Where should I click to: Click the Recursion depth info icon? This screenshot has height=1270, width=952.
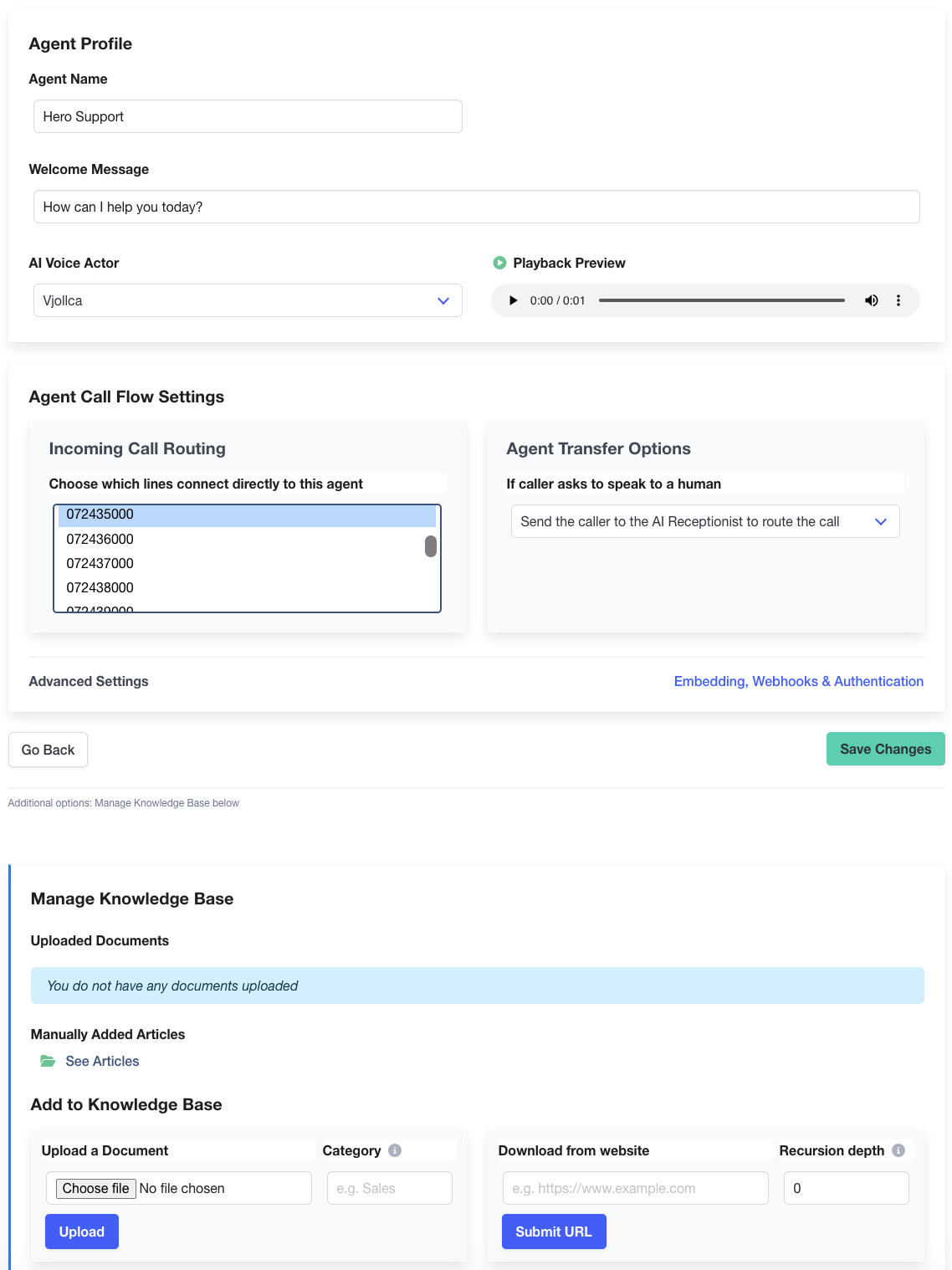click(x=898, y=1150)
